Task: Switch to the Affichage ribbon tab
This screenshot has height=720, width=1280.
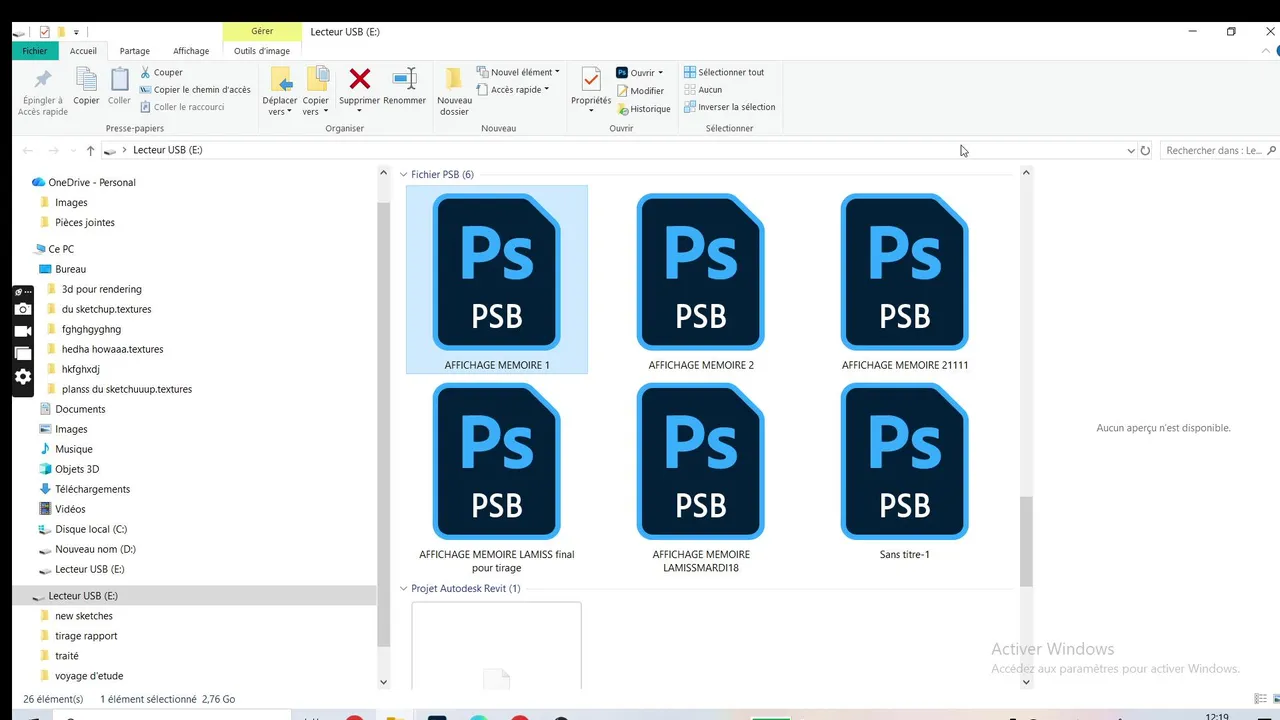Action: [x=191, y=51]
